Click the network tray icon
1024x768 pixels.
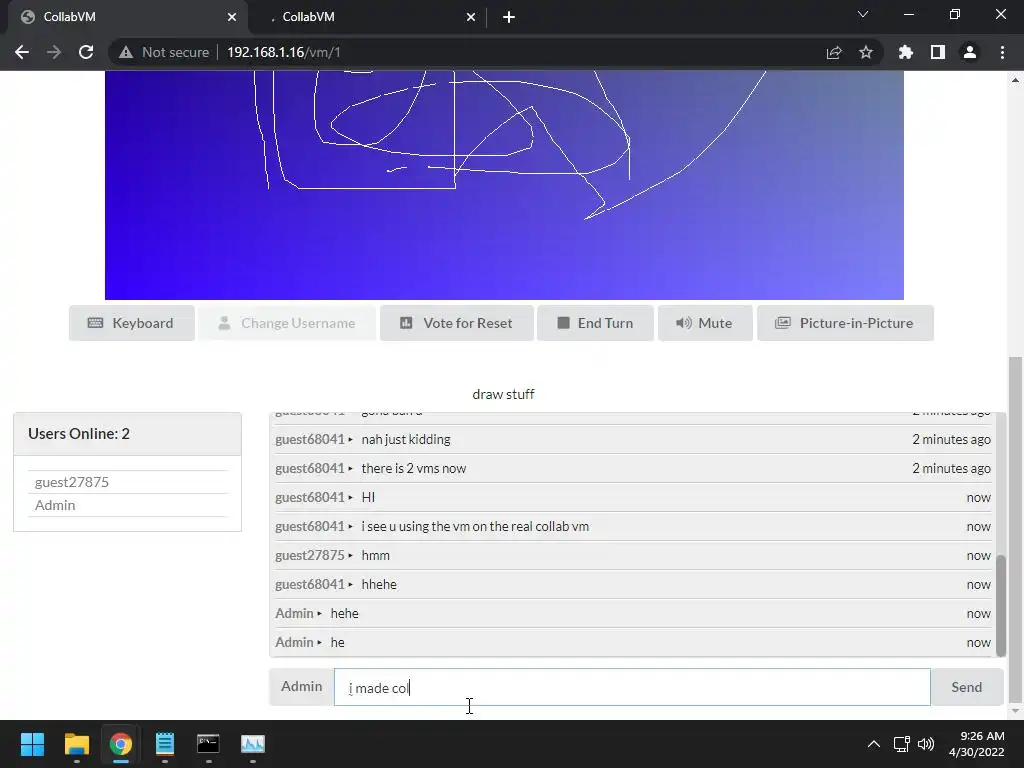pyautogui.click(x=902, y=744)
